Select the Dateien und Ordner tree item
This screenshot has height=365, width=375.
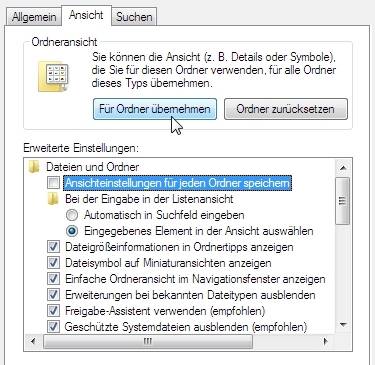click(92, 167)
